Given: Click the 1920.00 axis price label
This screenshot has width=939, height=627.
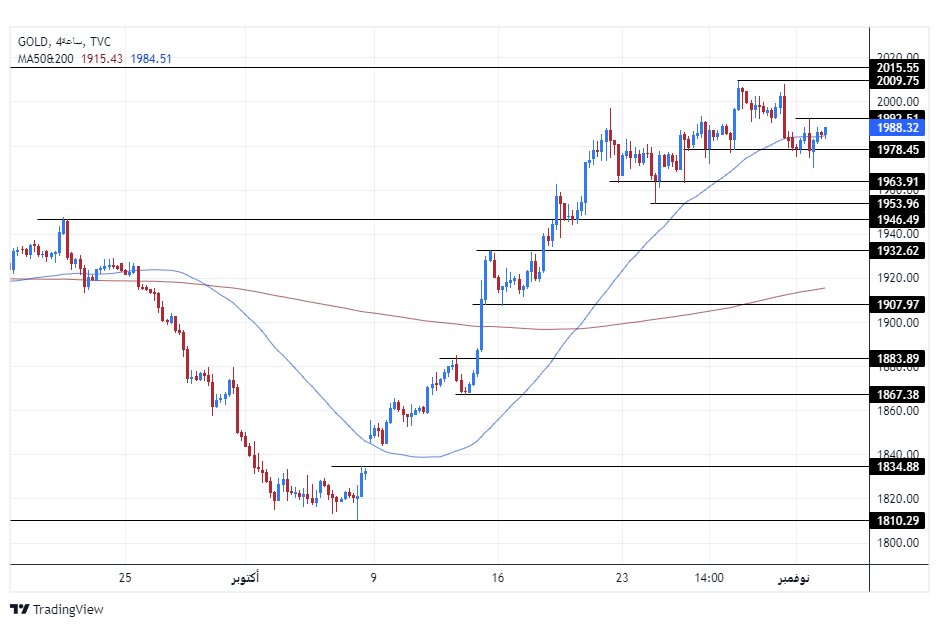Looking at the screenshot, I should tap(898, 278).
